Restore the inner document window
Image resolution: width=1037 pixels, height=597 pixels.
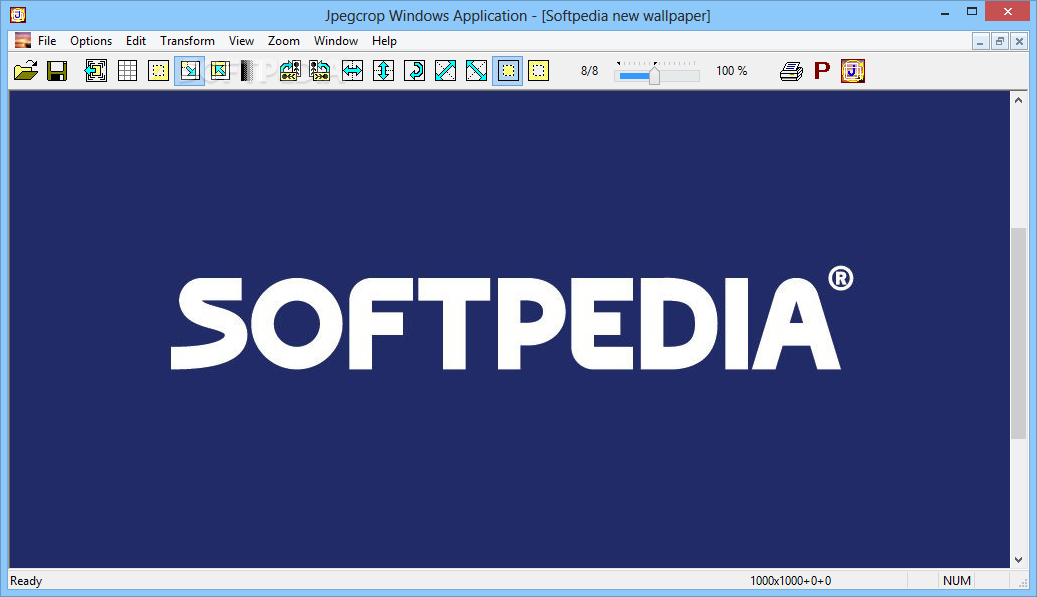1000,41
